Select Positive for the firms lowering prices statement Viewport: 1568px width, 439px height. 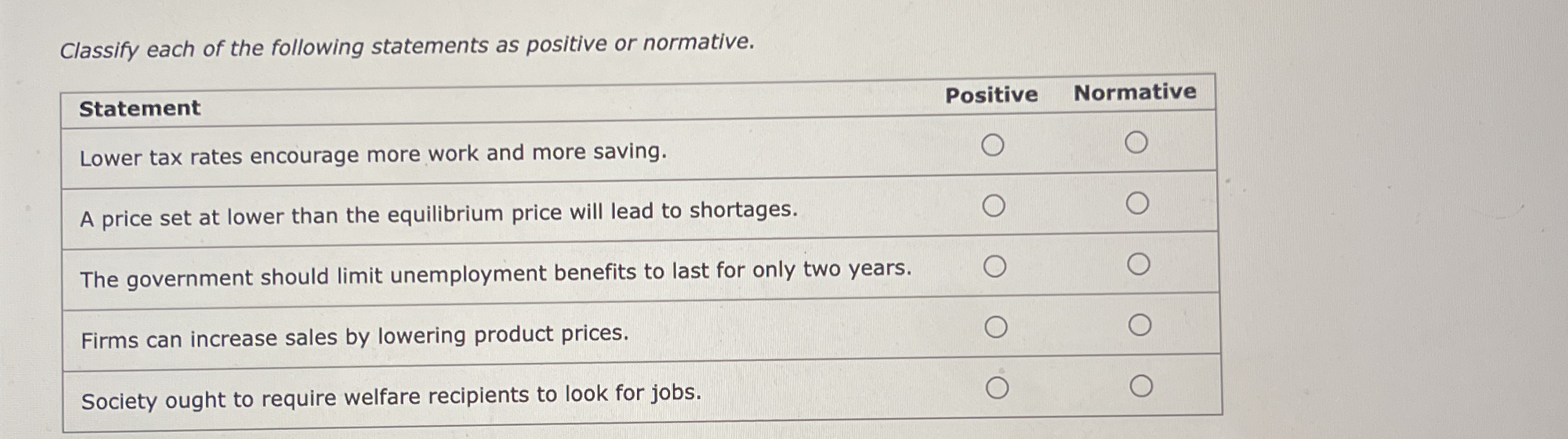pos(995,324)
